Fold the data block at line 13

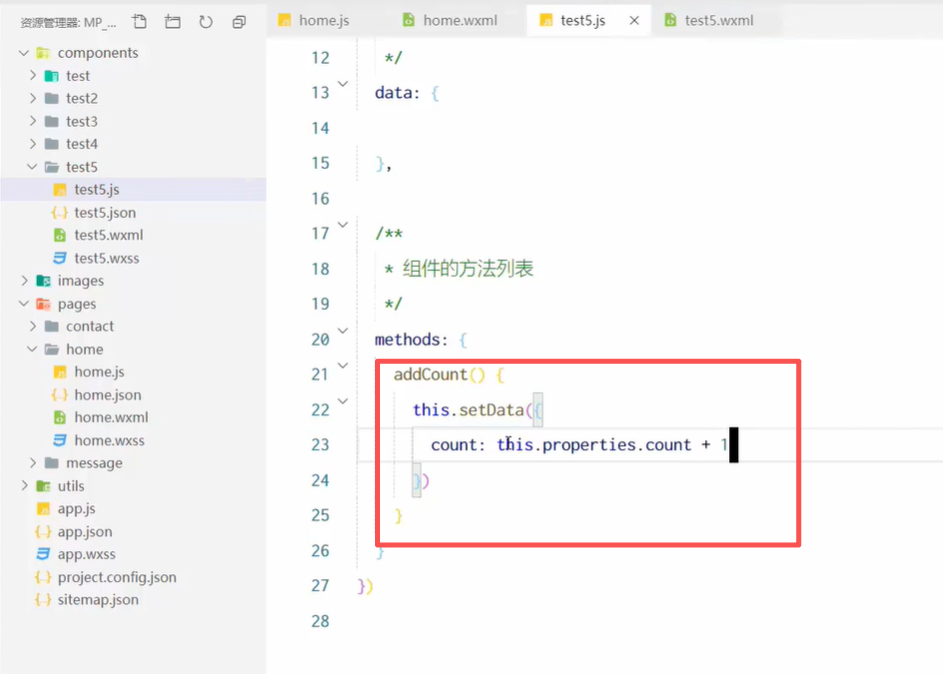pos(343,84)
